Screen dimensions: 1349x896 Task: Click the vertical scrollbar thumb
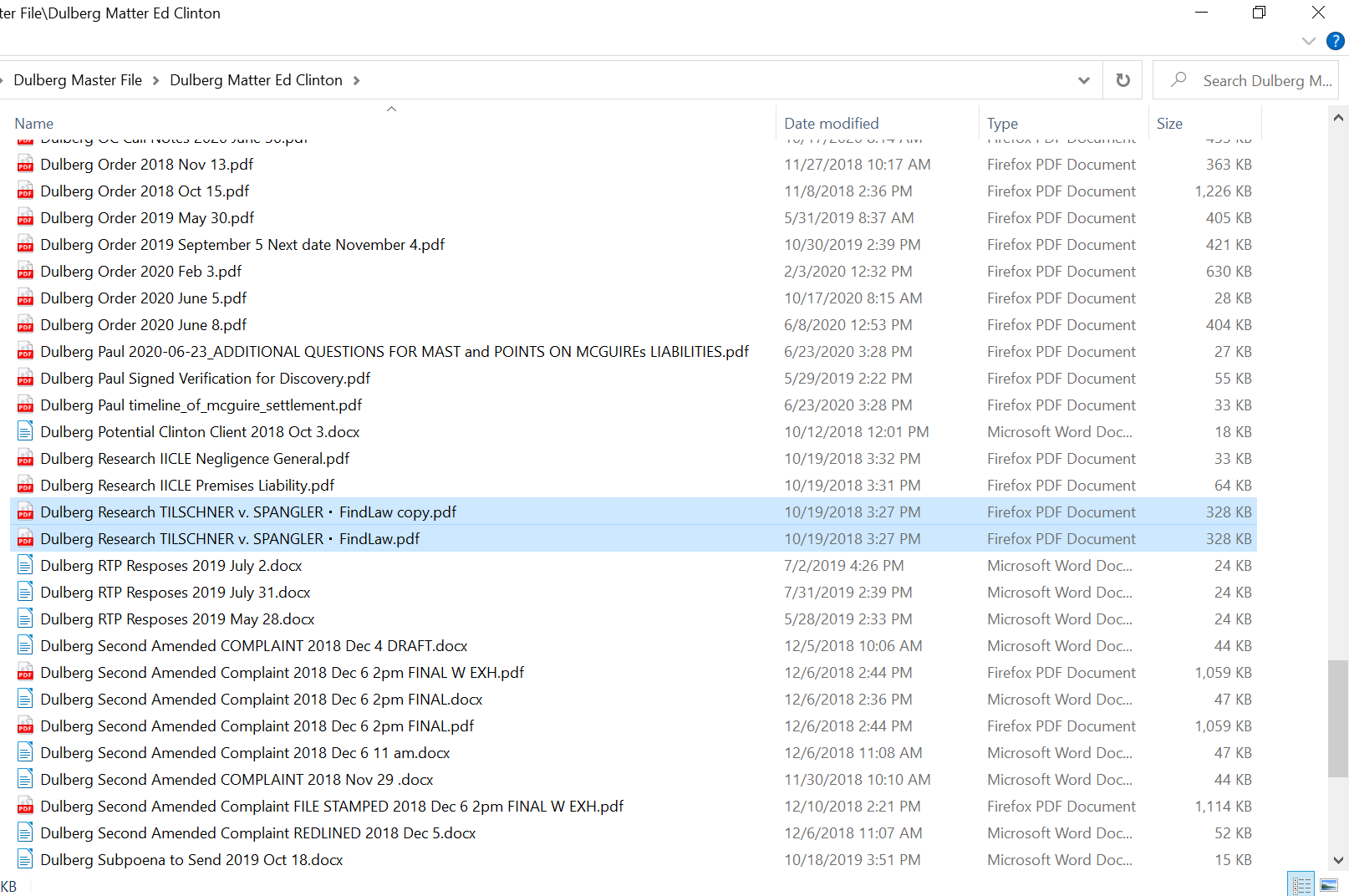click(1337, 719)
